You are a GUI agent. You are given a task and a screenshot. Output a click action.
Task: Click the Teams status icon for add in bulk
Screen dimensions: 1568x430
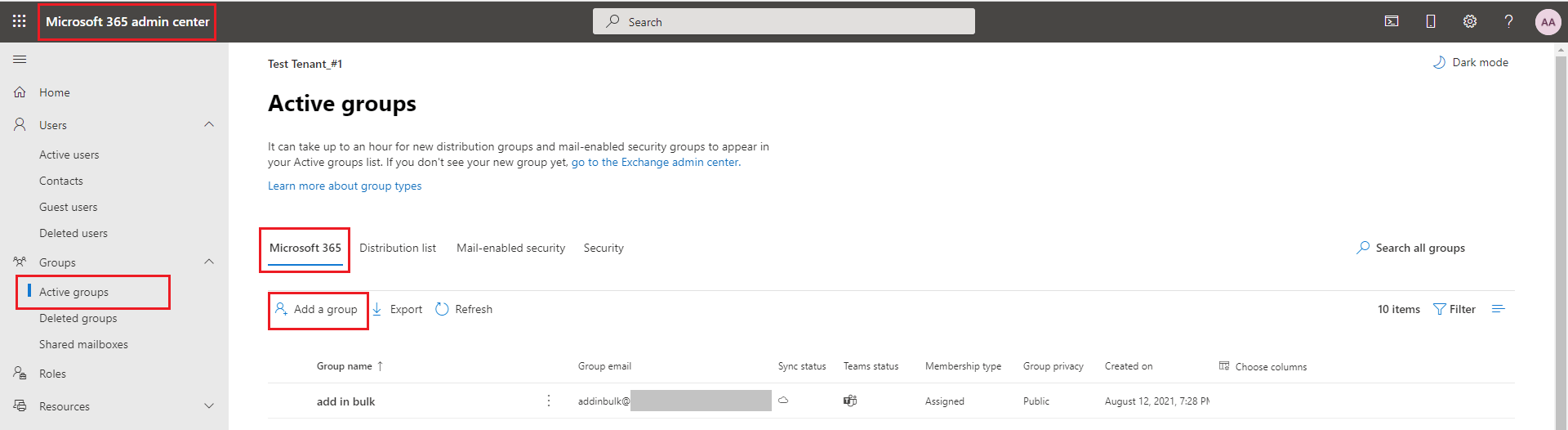850,401
